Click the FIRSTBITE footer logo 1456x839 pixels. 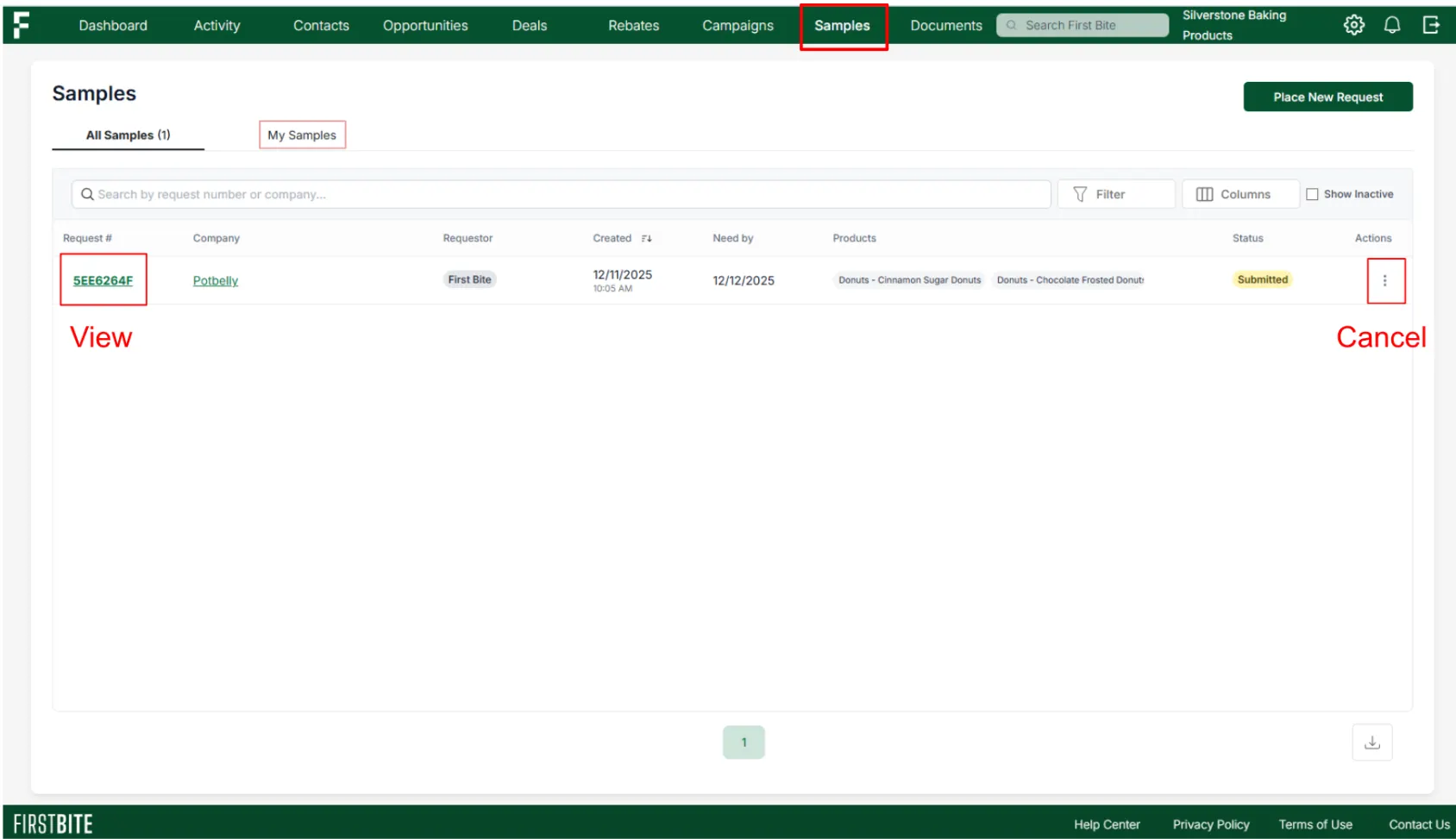pos(53,824)
